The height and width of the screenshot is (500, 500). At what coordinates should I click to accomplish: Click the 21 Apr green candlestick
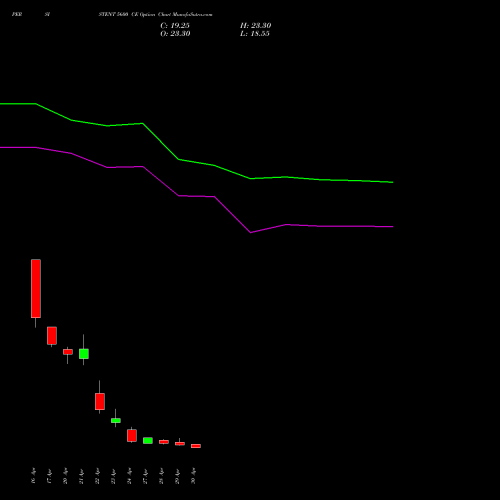coord(84,354)
